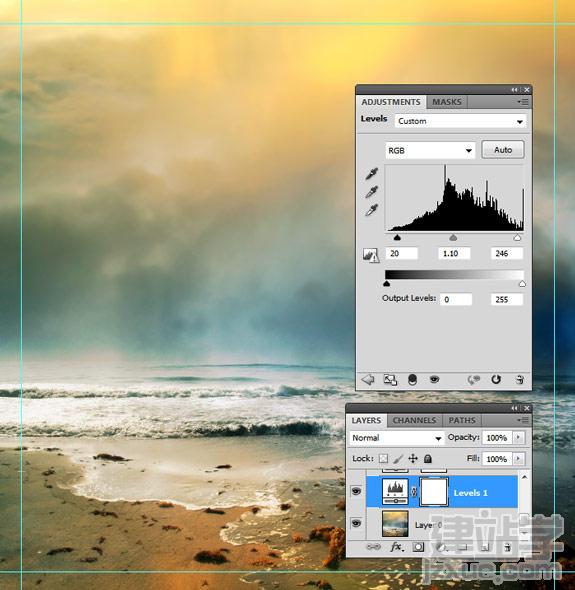View previous state of adjustment
Screen dimensions: 575x590
click(473, 380)
